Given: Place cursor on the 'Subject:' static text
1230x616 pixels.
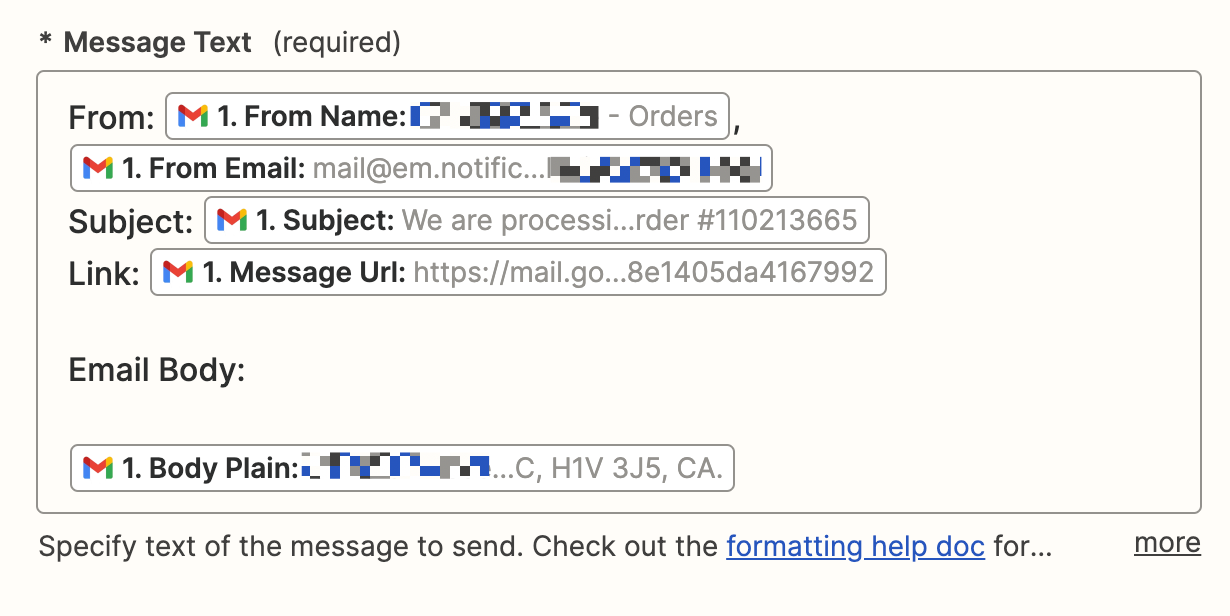Looking at the screenshot, I should click(130, 221).
